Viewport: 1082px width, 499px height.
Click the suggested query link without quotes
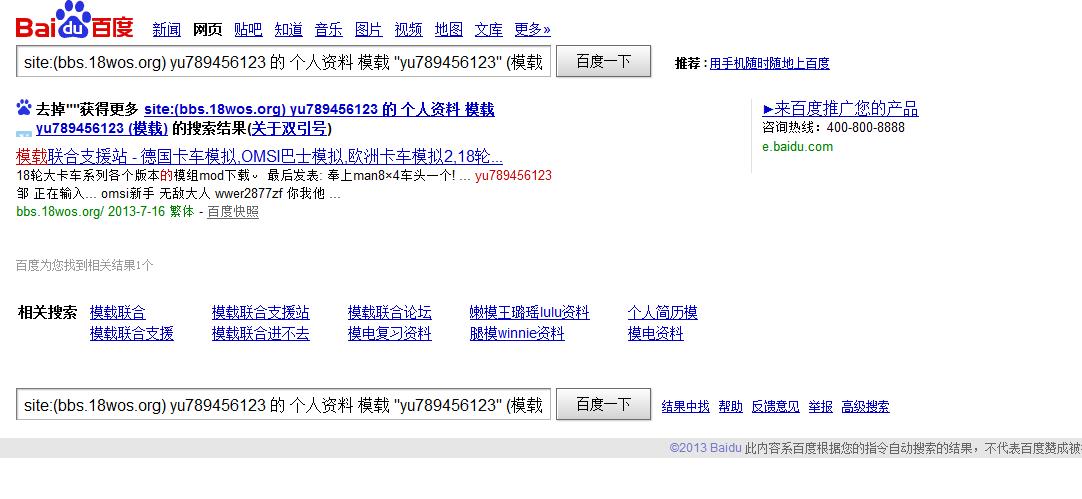point(319,109)
